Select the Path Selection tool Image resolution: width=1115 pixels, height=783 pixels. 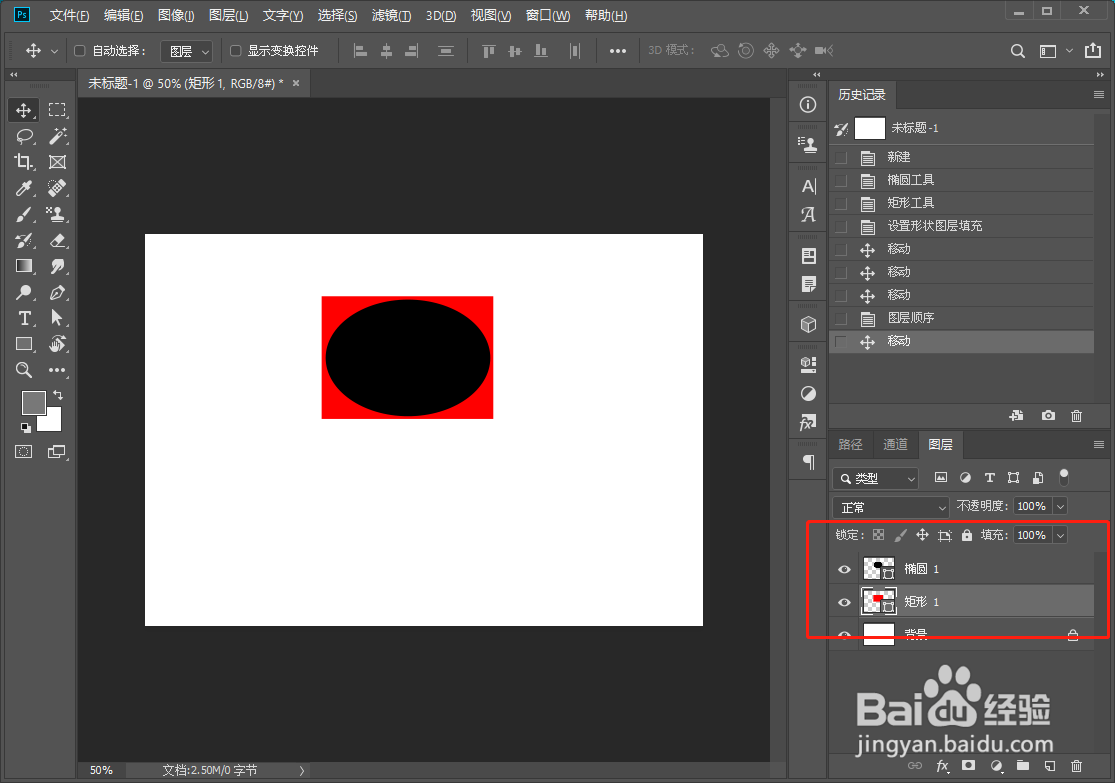coord(57,318)
